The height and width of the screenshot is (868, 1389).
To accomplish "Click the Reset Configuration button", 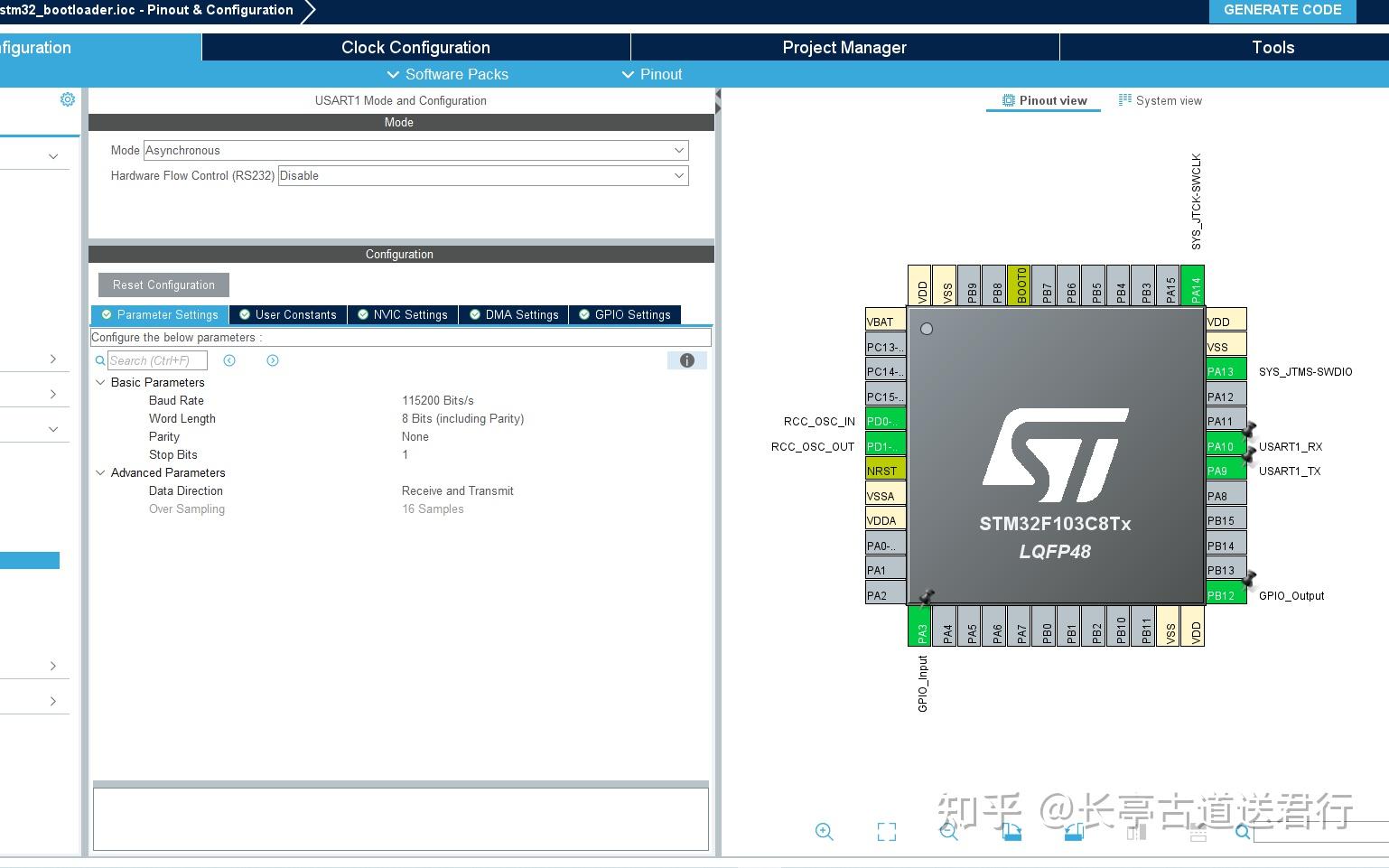I will pyautogui.click(x=163, y=285).
